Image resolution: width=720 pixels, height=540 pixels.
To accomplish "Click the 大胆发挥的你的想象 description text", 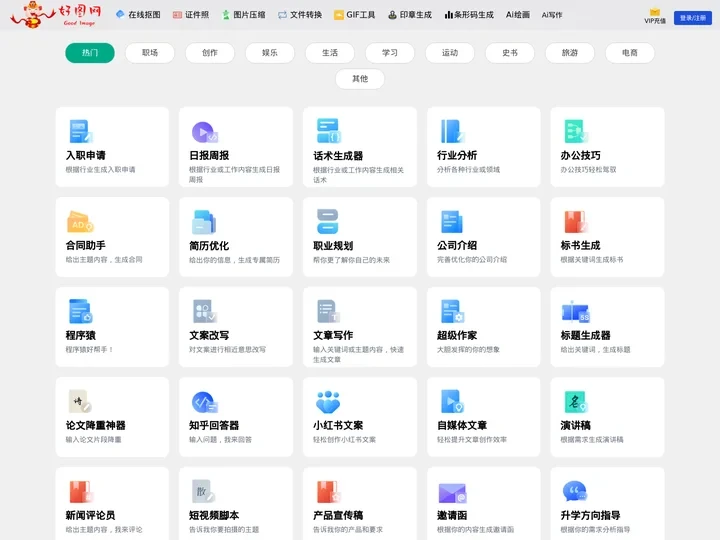I will coord(468,349).
